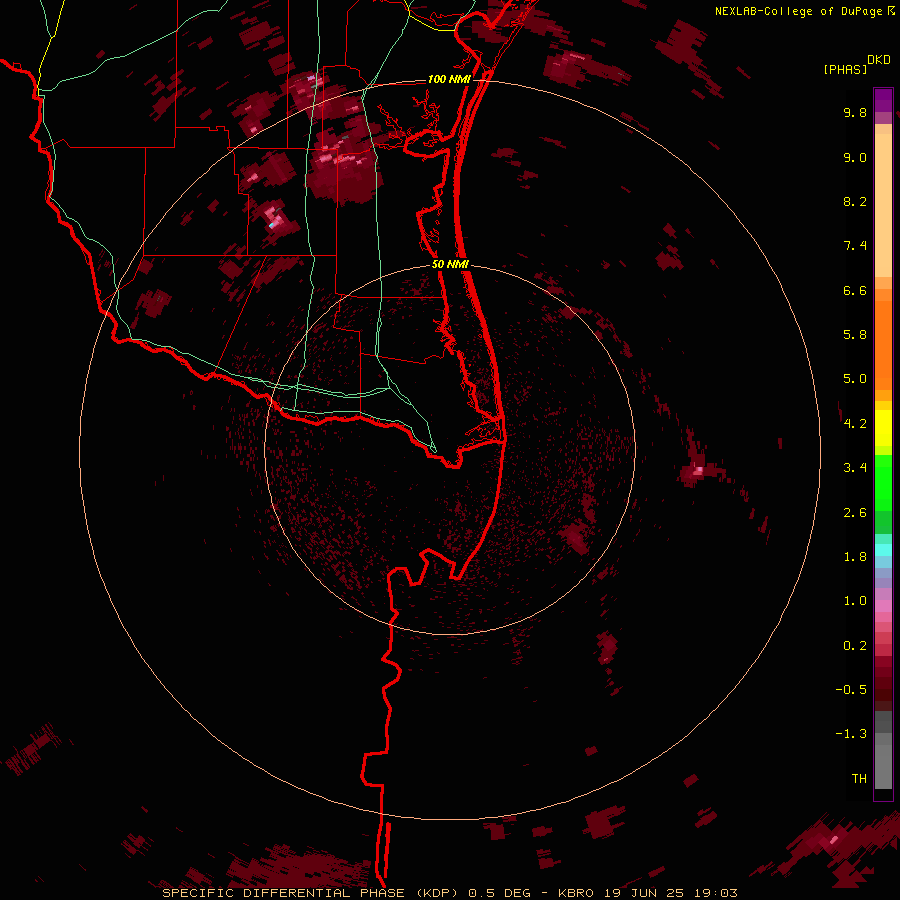Click the 2.6 value on color scale
The image size is (900, 900).
click(855, 513)
